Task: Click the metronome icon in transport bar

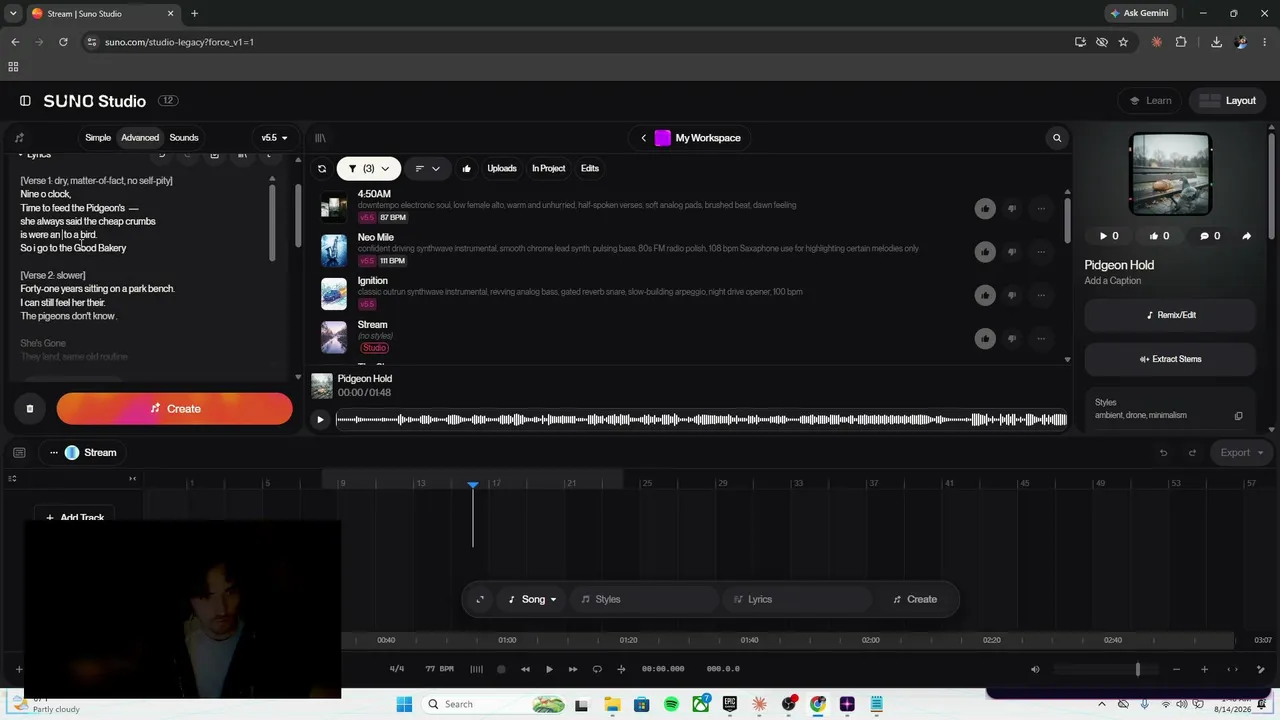Action: pyautogui.click(x=476, y=669)
